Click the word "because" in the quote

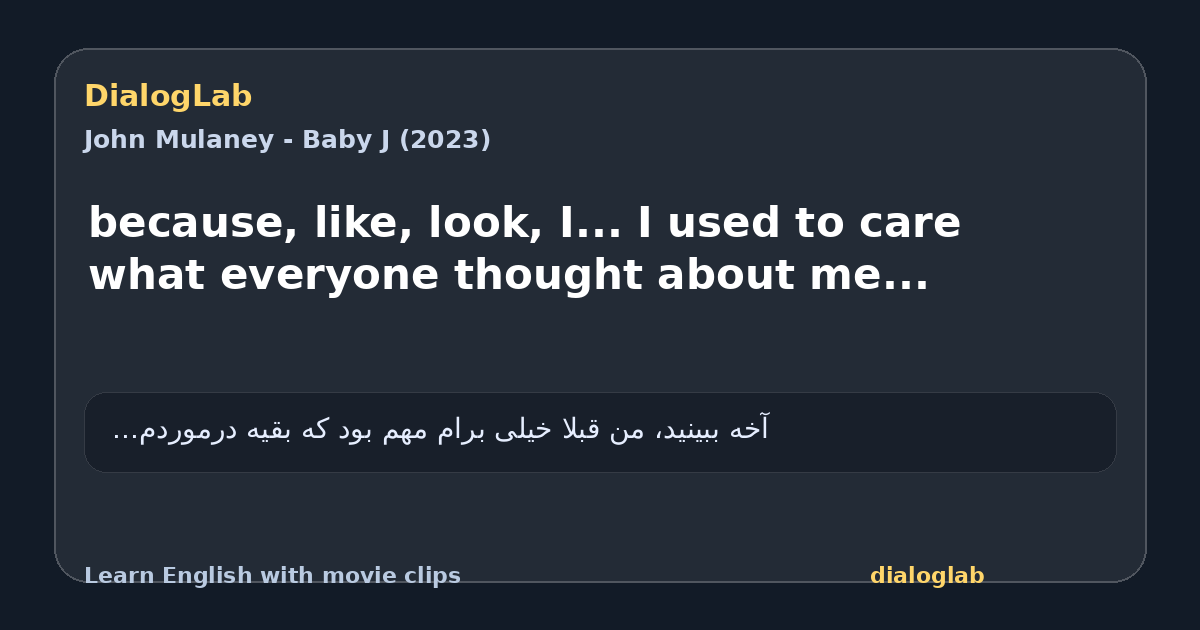[193, 223]
